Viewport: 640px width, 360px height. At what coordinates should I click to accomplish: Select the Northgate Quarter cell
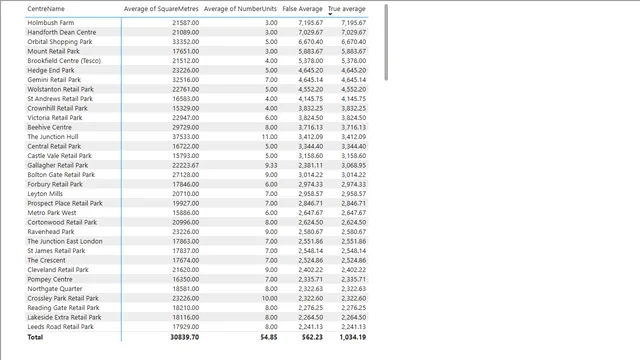[55, 289]
